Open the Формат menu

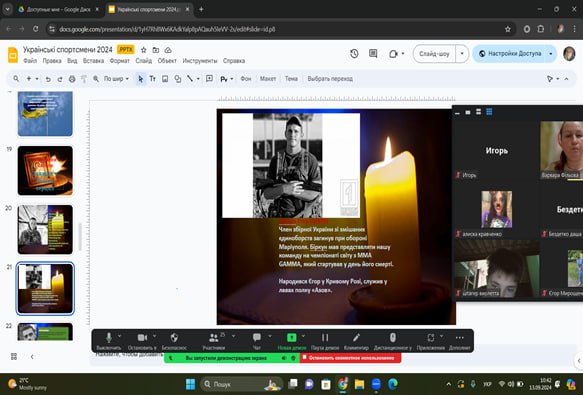pos(120,61)
